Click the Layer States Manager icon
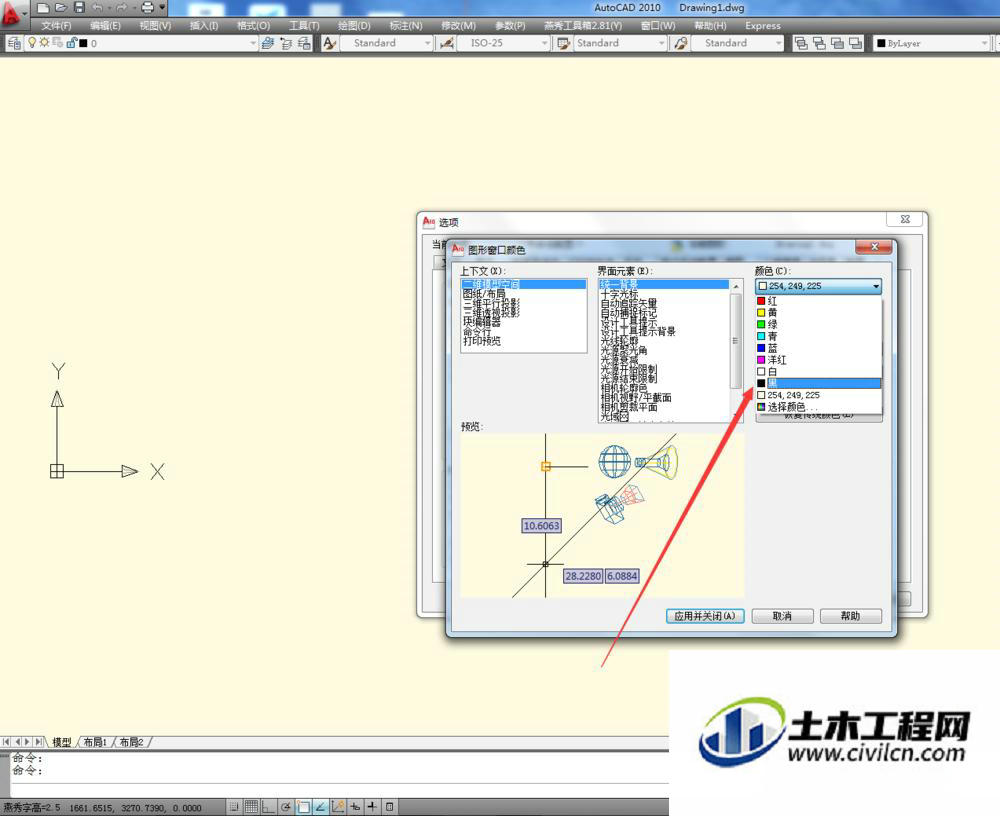The width and height of the screenshot is (1000, 816). click(304, 43)
